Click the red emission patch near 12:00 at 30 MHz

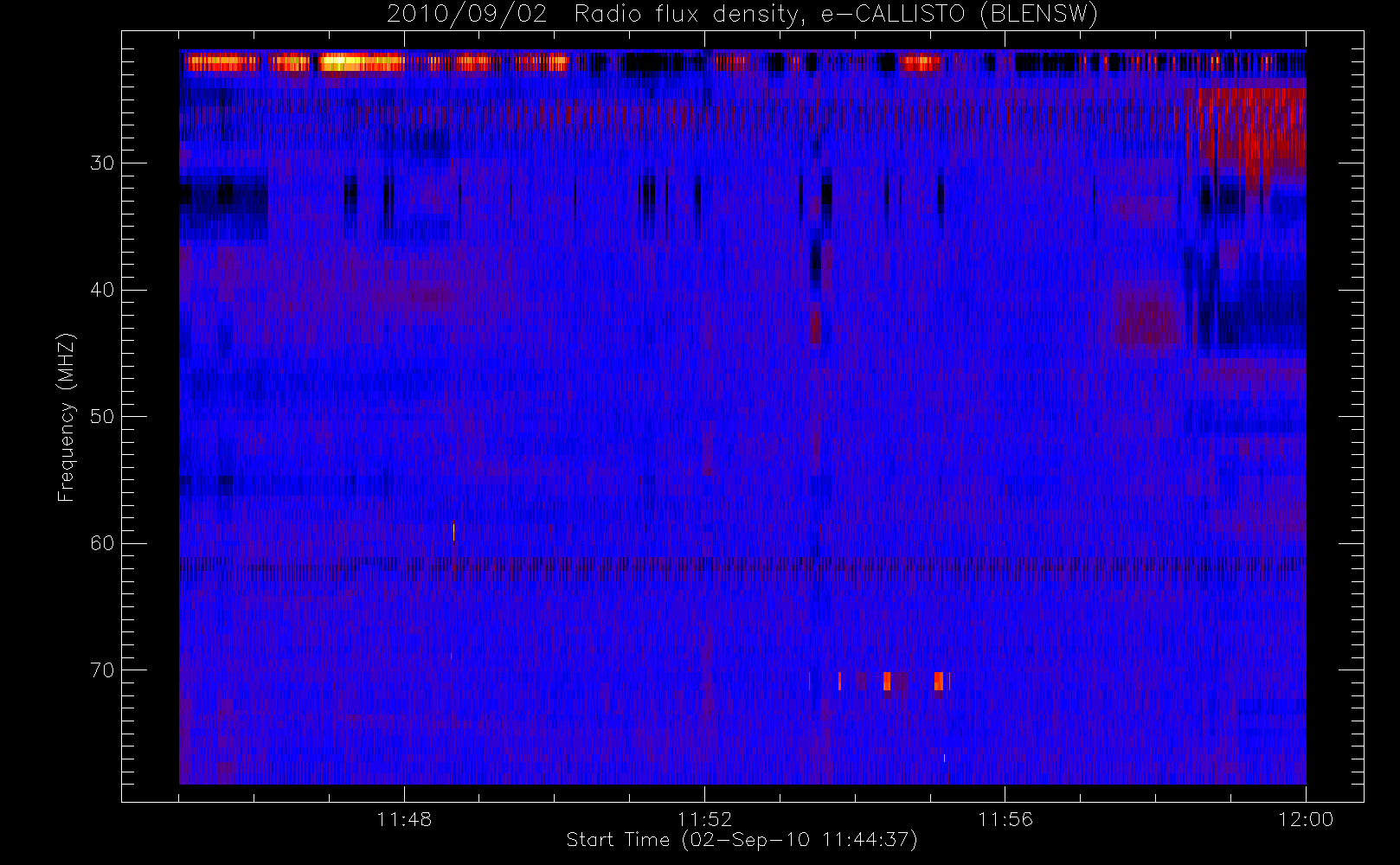[1251, 134]
